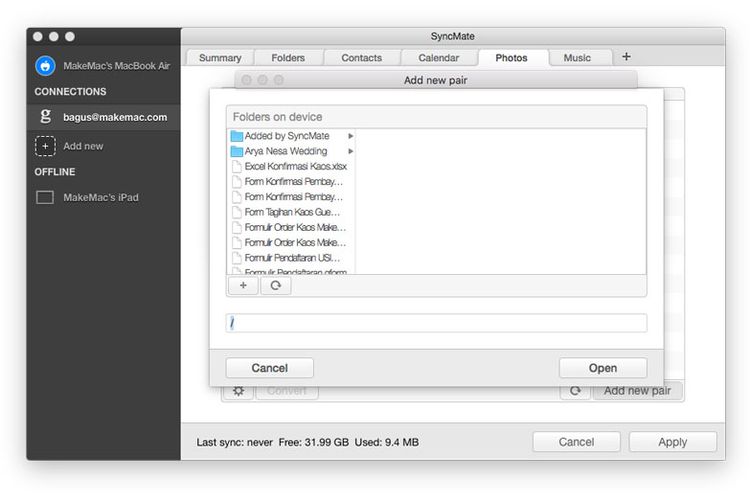Click the Add new text in sidebar

coord(83,146)
